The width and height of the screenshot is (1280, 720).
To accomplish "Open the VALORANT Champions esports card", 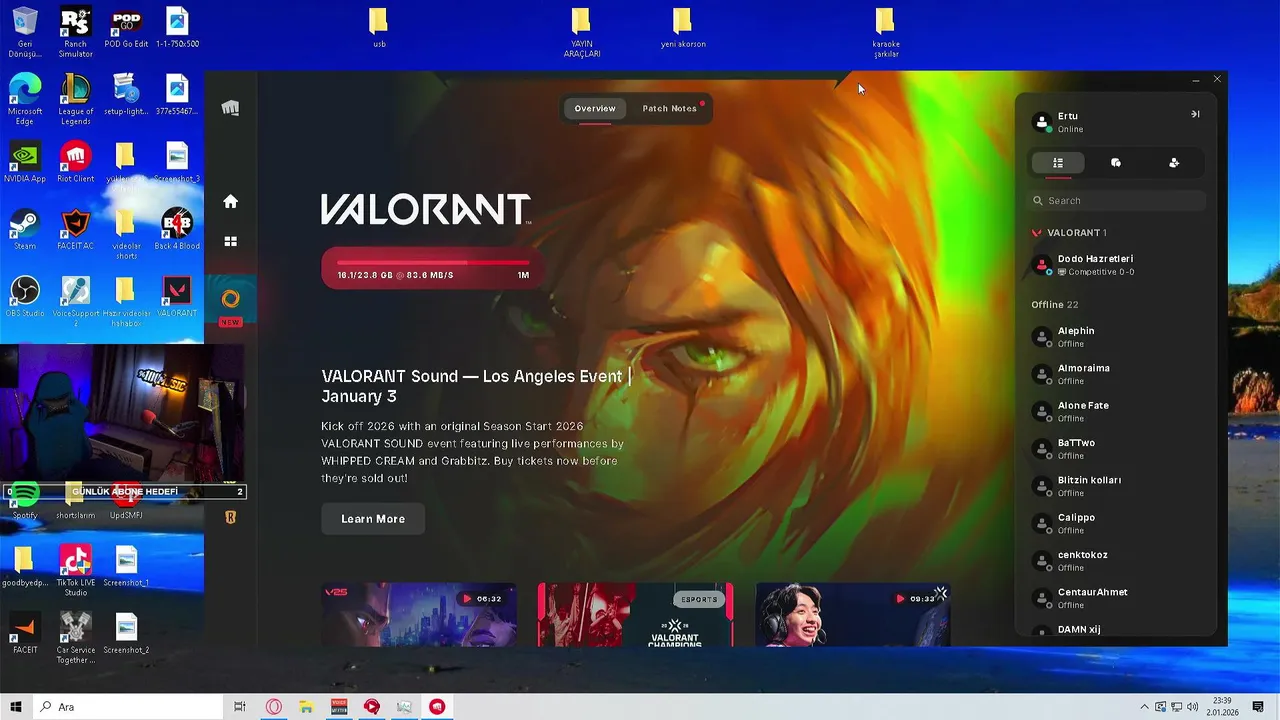I will [636, 614].
